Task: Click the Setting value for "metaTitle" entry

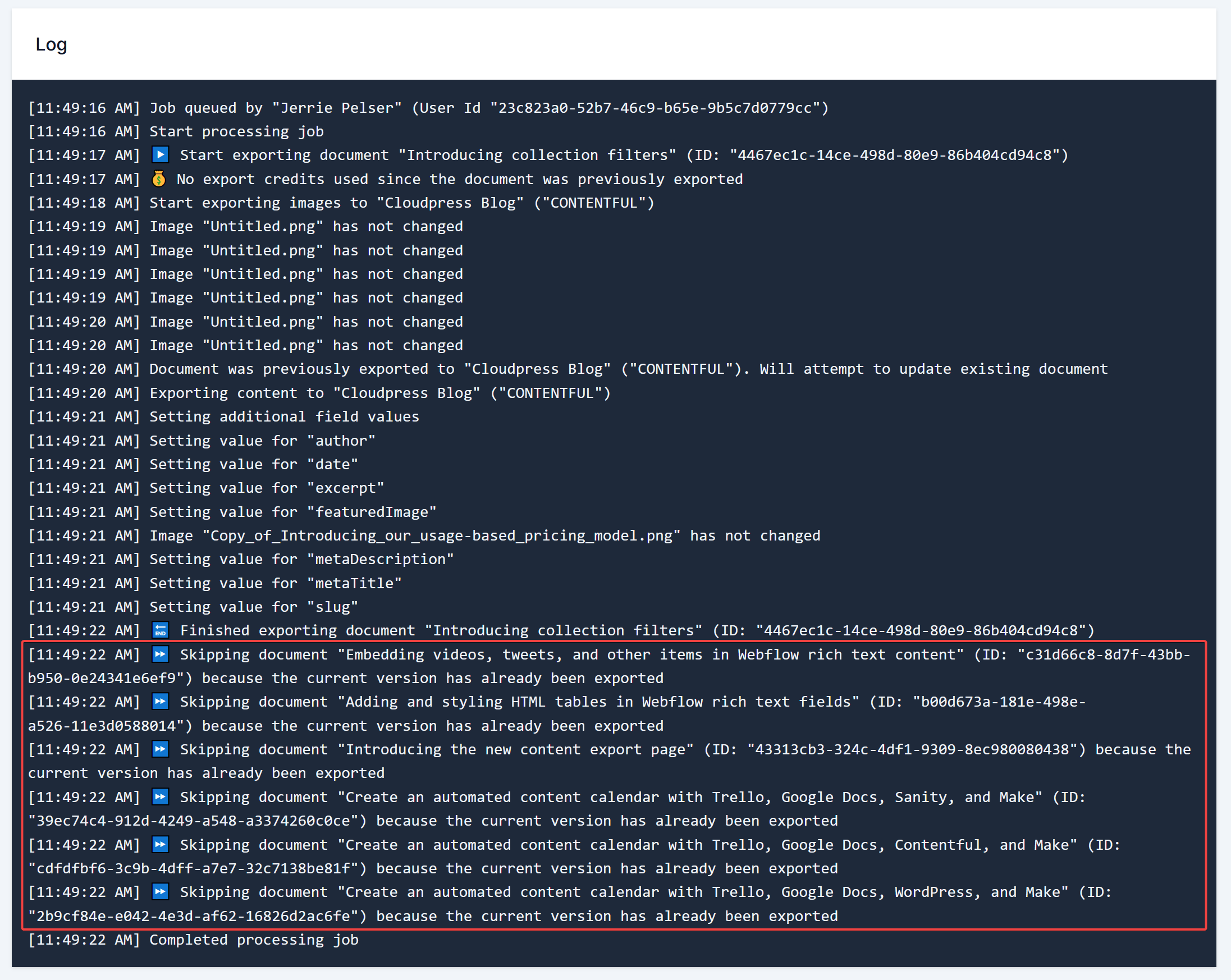Action: click(275, 583)
